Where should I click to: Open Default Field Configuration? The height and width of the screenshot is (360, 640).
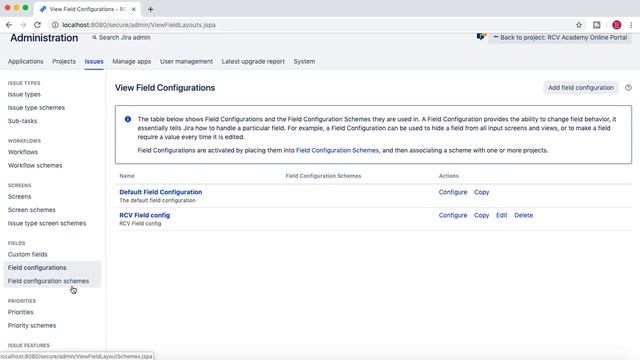coord(161,192)
